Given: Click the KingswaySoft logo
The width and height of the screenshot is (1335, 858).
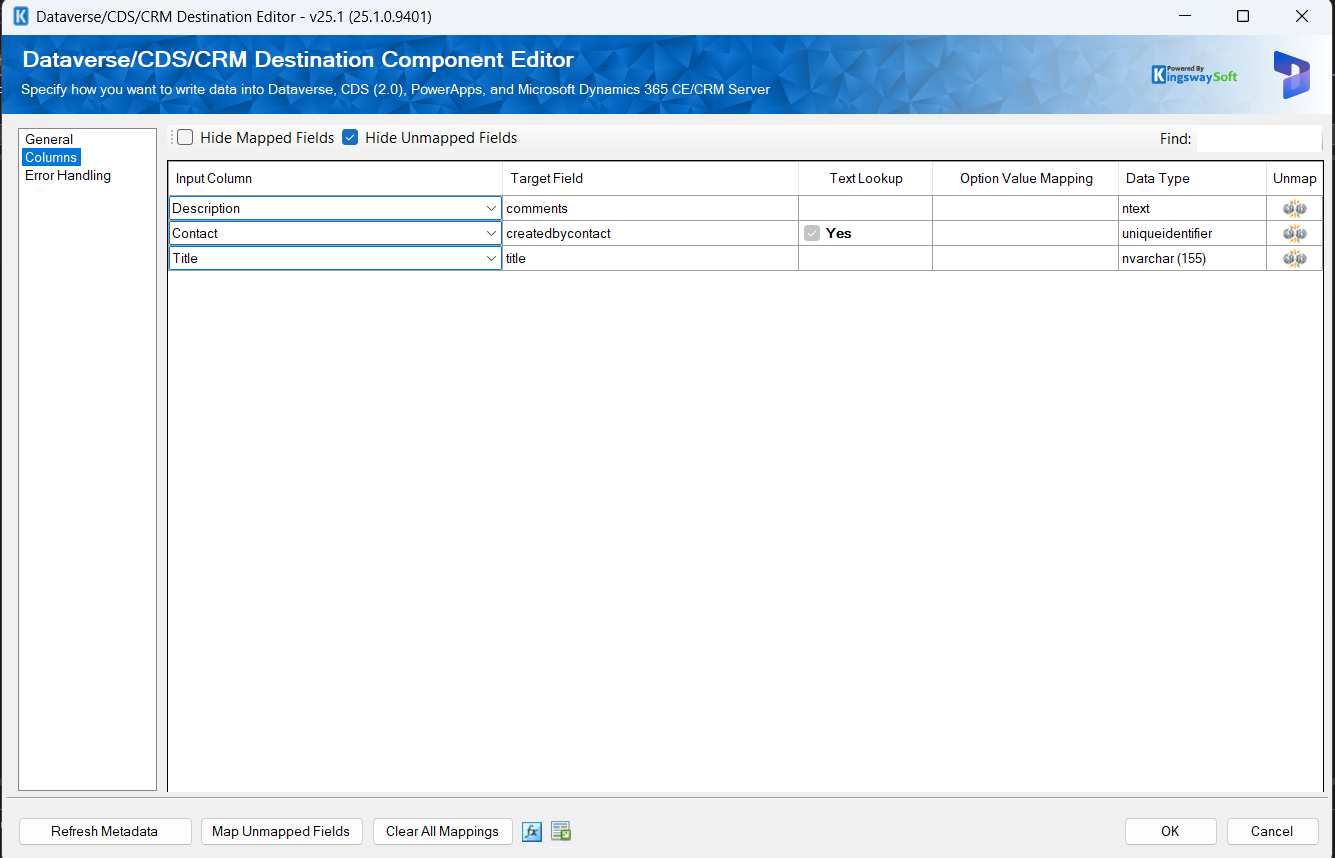Looking at the screenshot, I should pyautogui.click(x=1195, y=75).
